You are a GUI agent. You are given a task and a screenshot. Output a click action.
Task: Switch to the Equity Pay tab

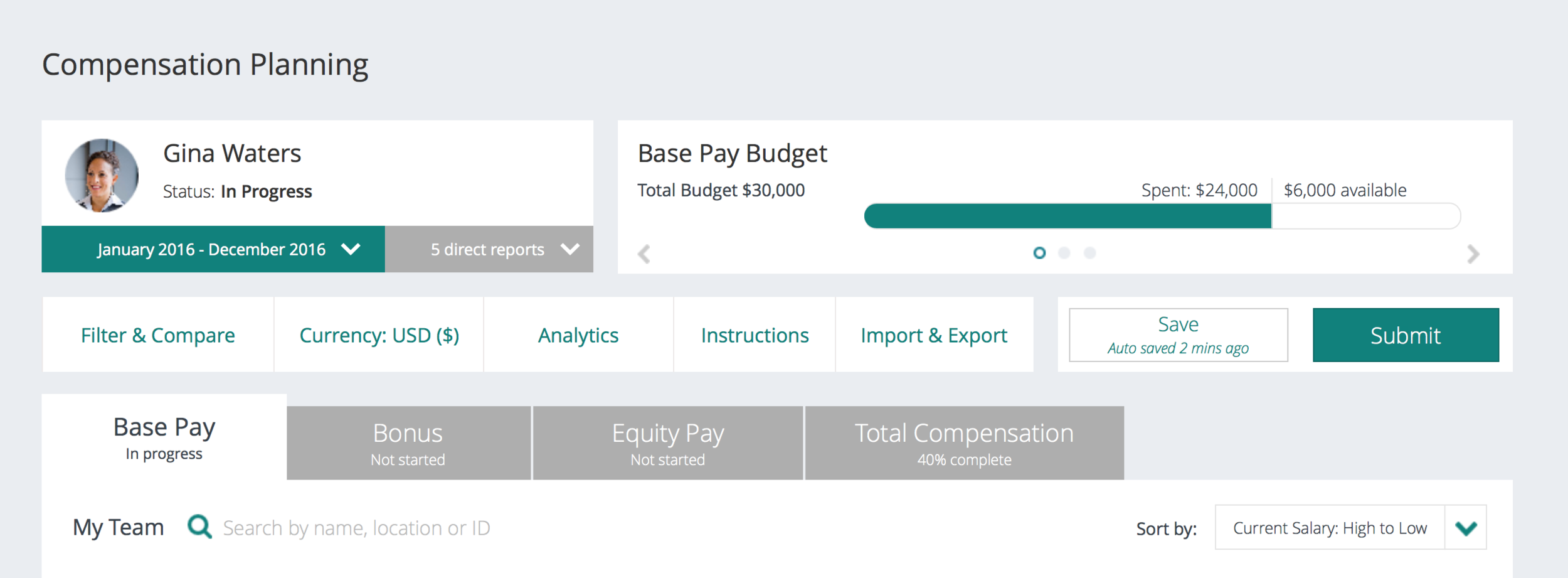pos(667,441)
